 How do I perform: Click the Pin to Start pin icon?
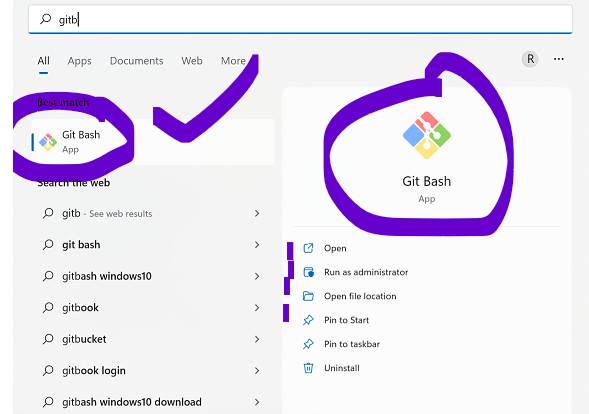308,320
